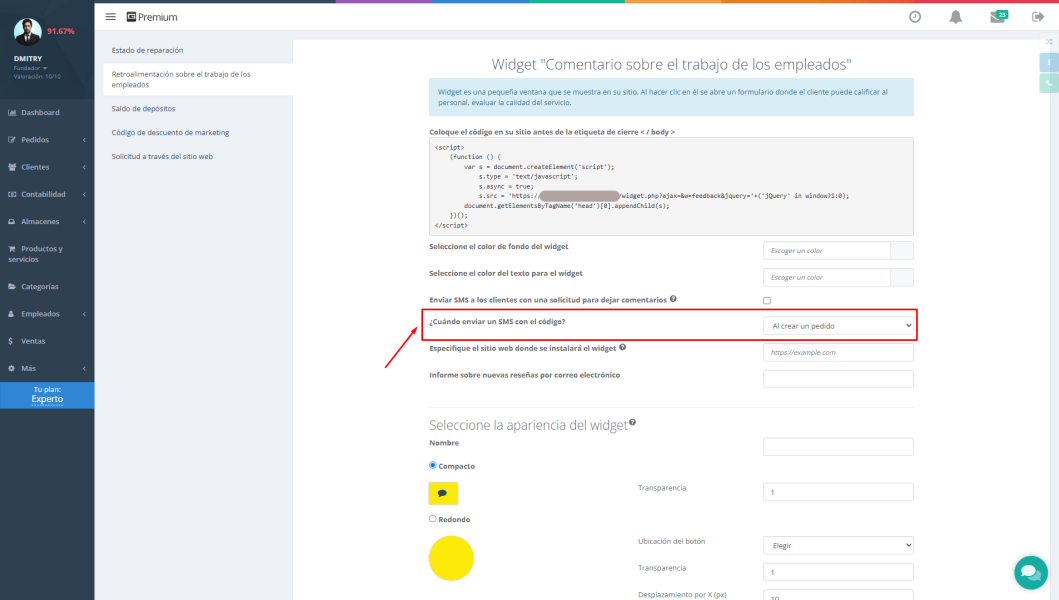This screenshot has width=1059, height=600.
Task: Select the Redondo radio option
Action: 433,519
